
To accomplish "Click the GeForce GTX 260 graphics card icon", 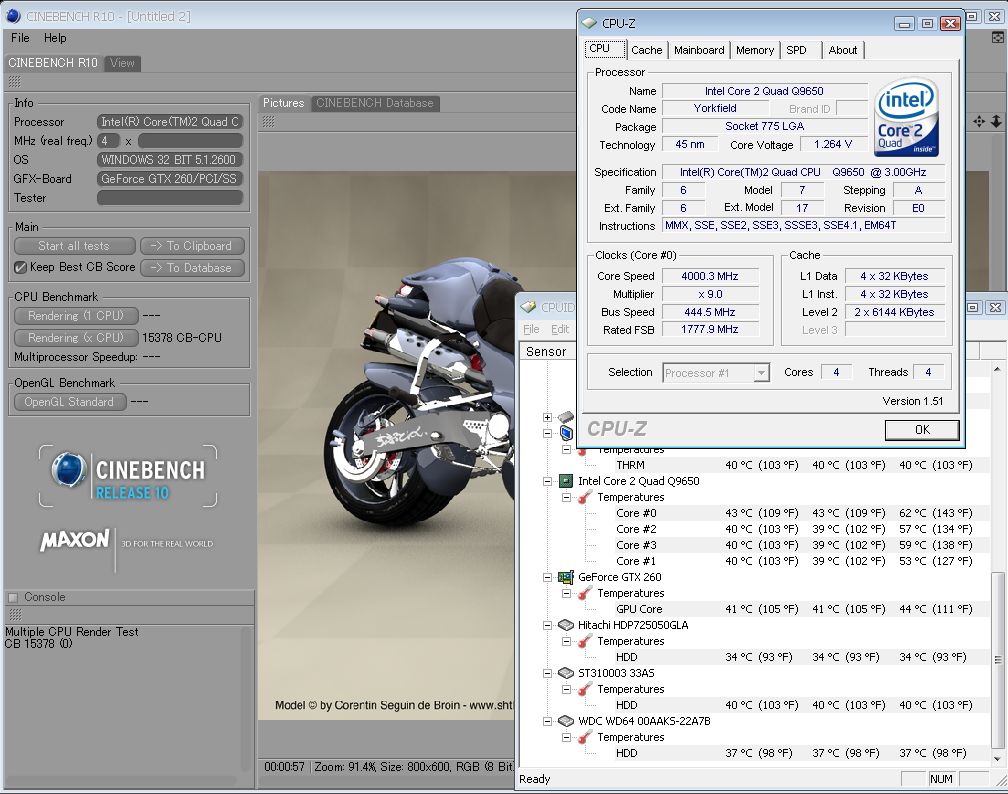I will pyautogui.click(x=565, y=577).
